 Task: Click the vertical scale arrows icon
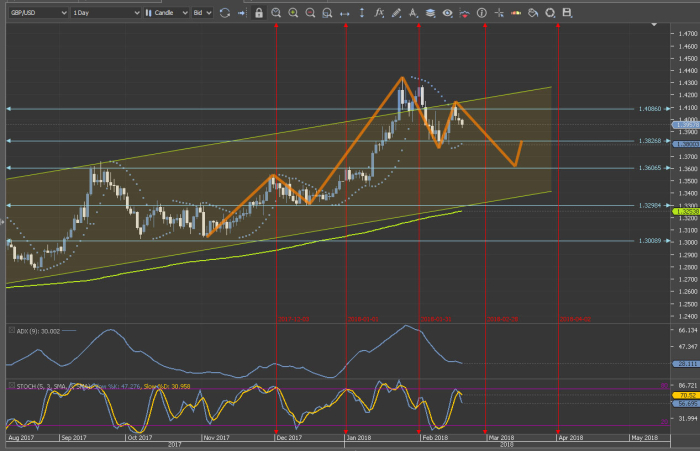(x=362, y=13)
